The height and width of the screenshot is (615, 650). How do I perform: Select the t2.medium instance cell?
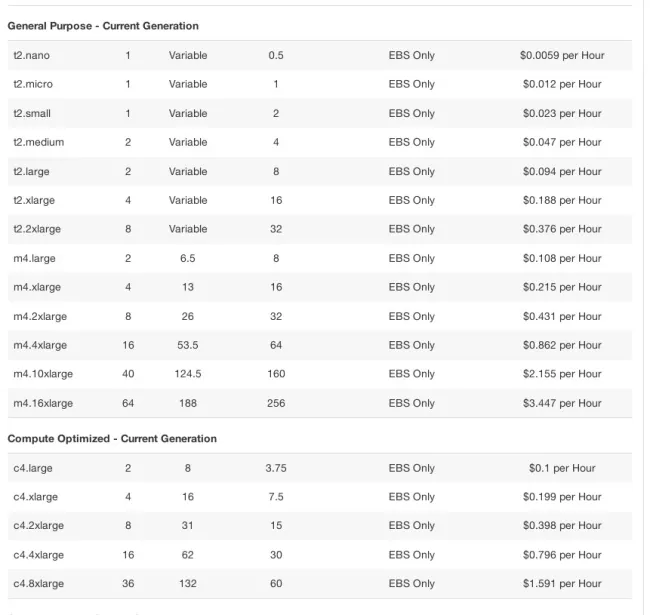point(38,142)
